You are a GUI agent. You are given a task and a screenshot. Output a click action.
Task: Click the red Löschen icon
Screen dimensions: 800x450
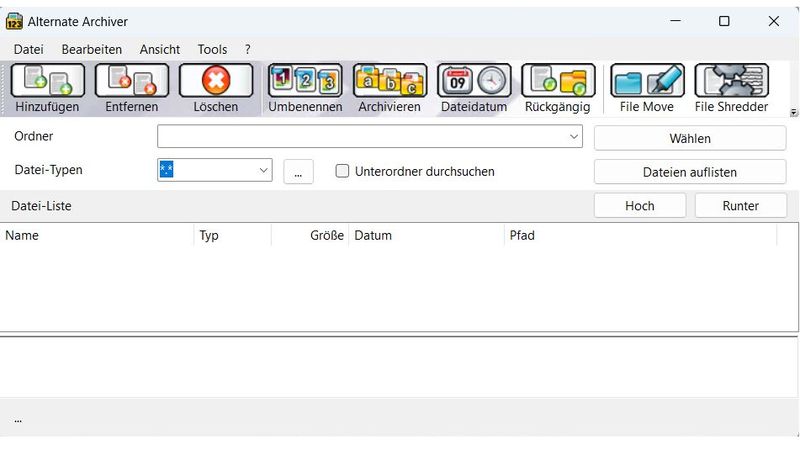point(216,81)
